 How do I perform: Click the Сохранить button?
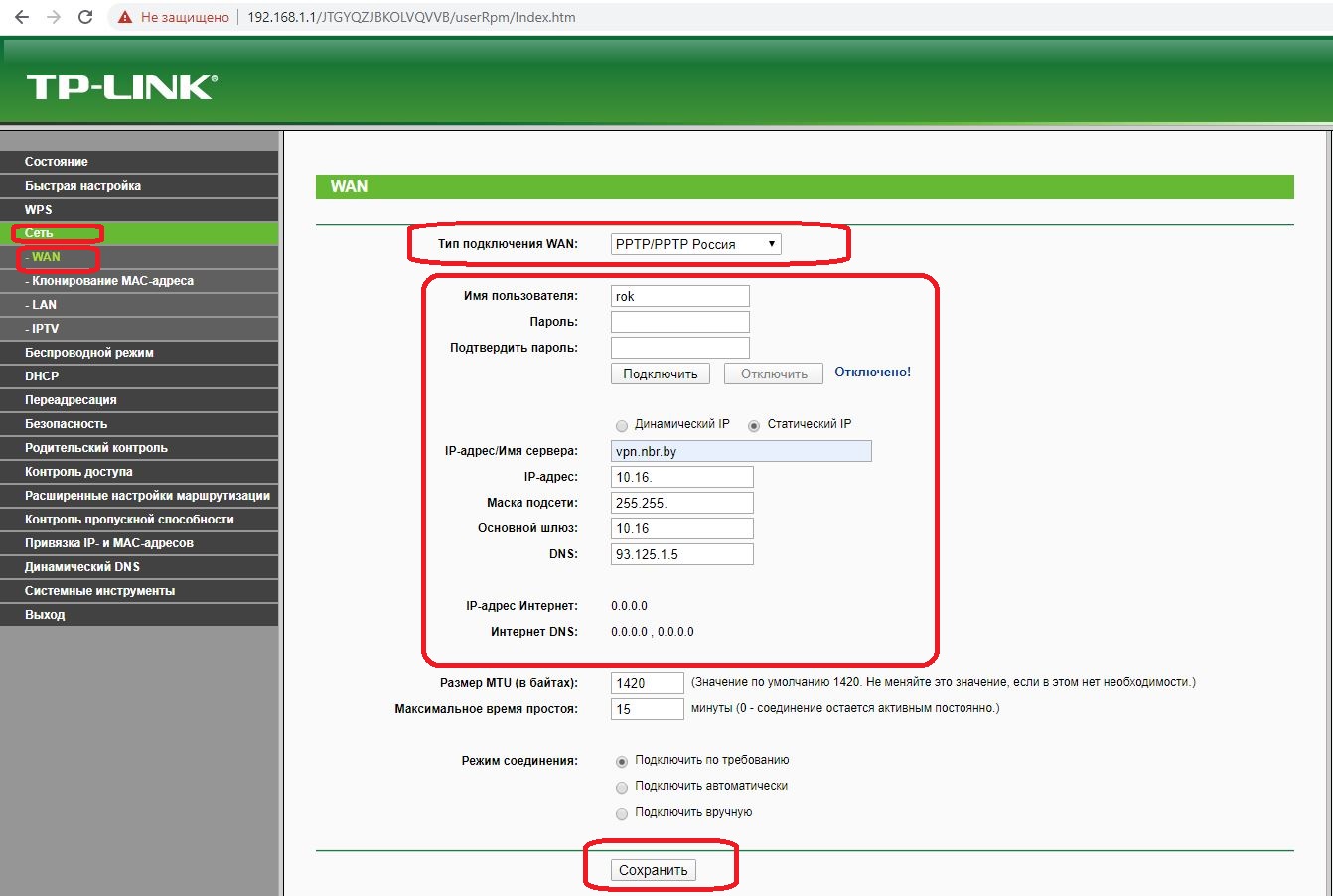click(653, 870)
